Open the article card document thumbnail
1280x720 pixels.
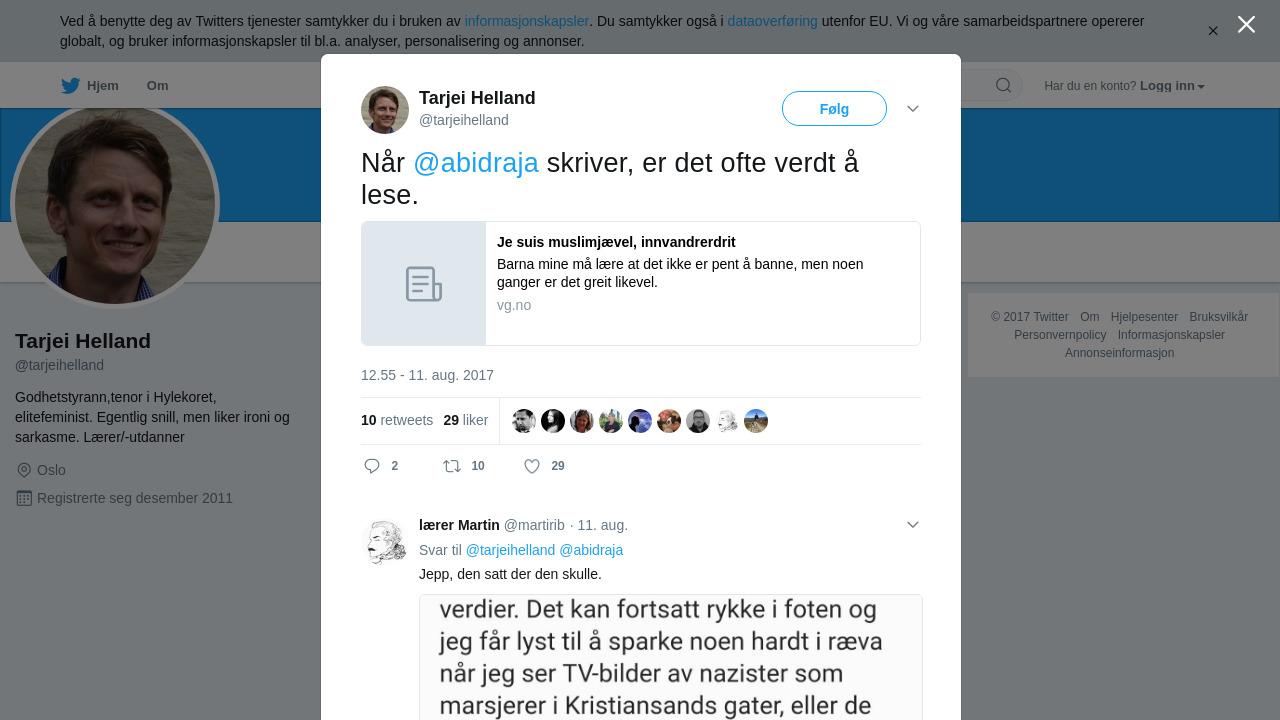pyautogui.click(x=424, y=284)
